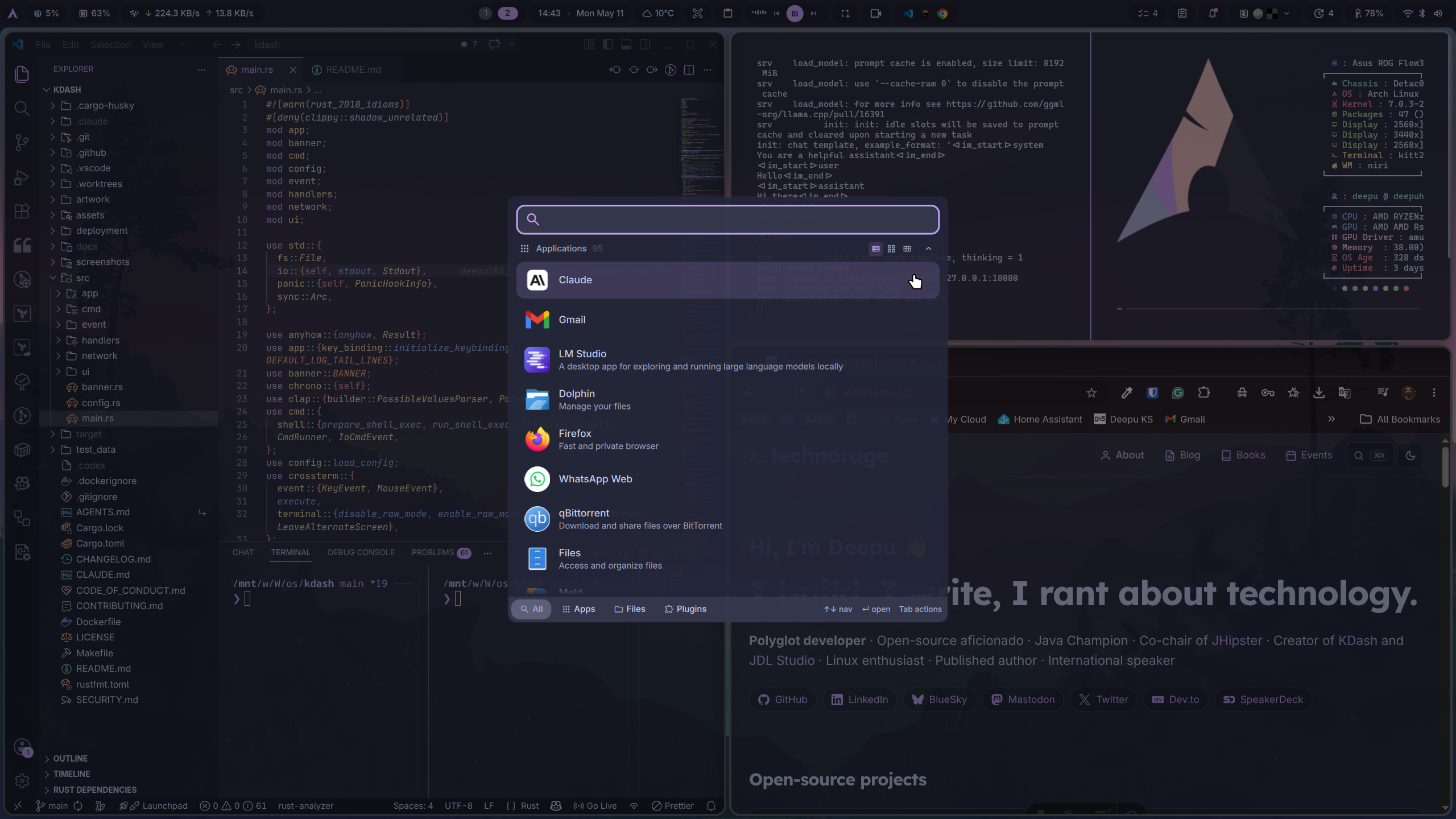Switch to the PROBLEMS panel tab
Image resolution: width=1456 pixels, height=819 pixels.
click(441, 553)
